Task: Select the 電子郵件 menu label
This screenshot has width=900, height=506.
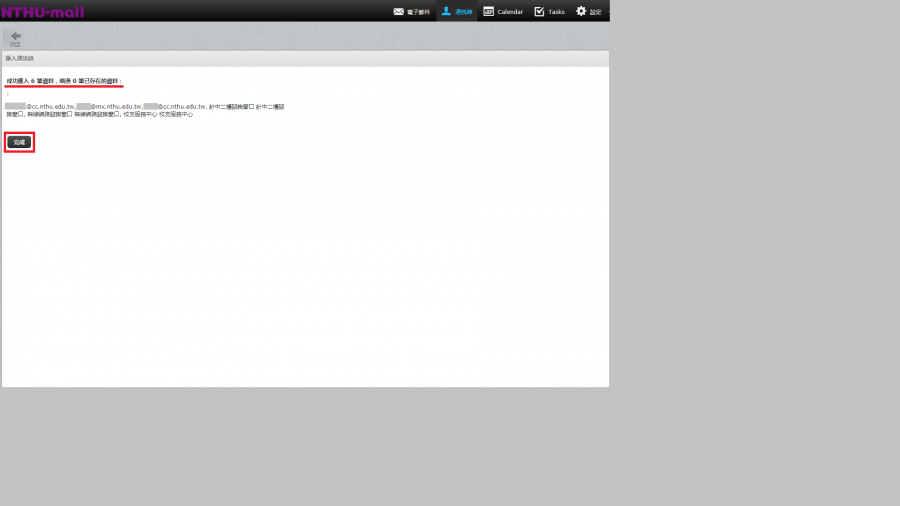Action: [418, 12]
